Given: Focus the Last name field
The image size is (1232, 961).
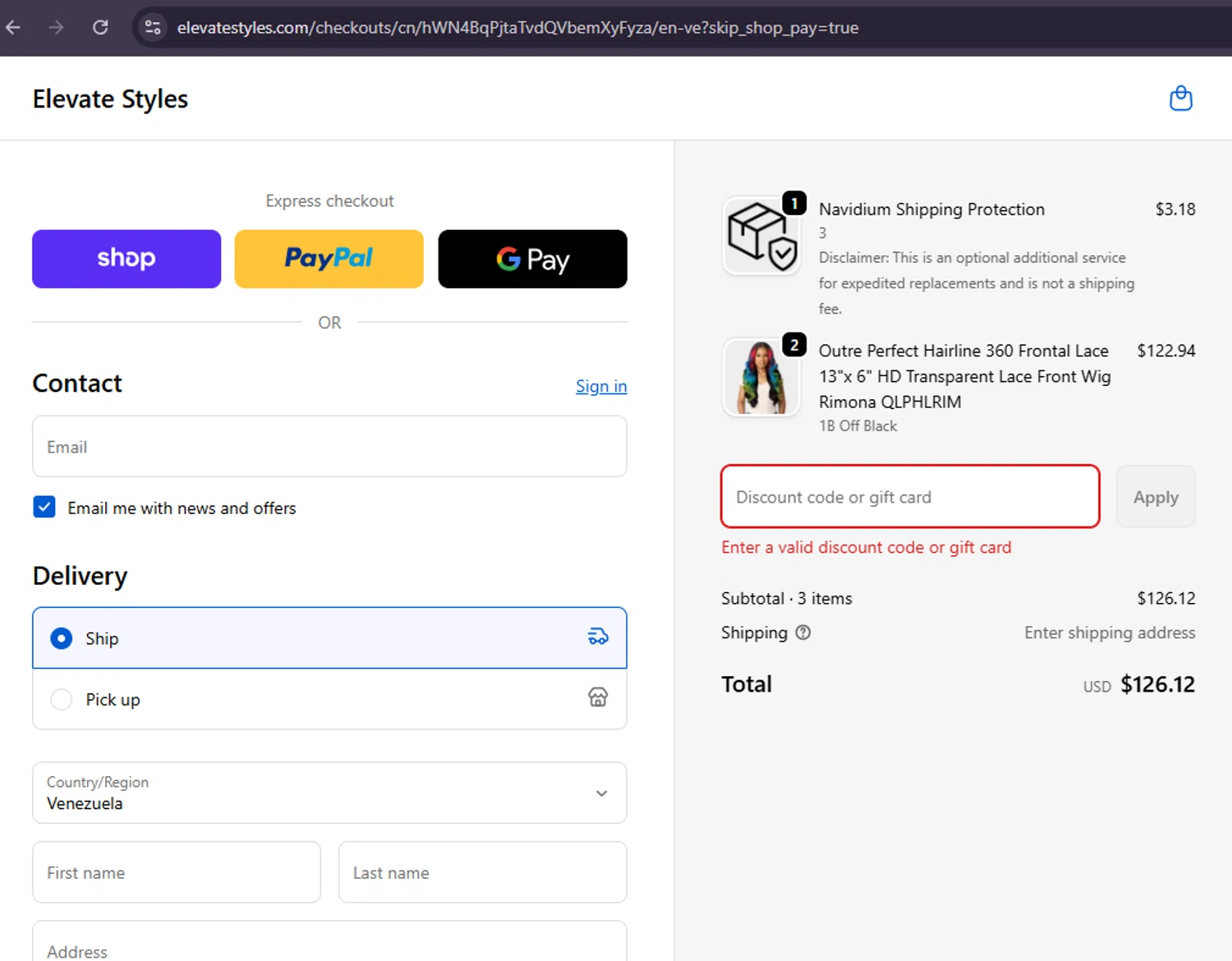Looking at the screenshot, I should point(482,872).
